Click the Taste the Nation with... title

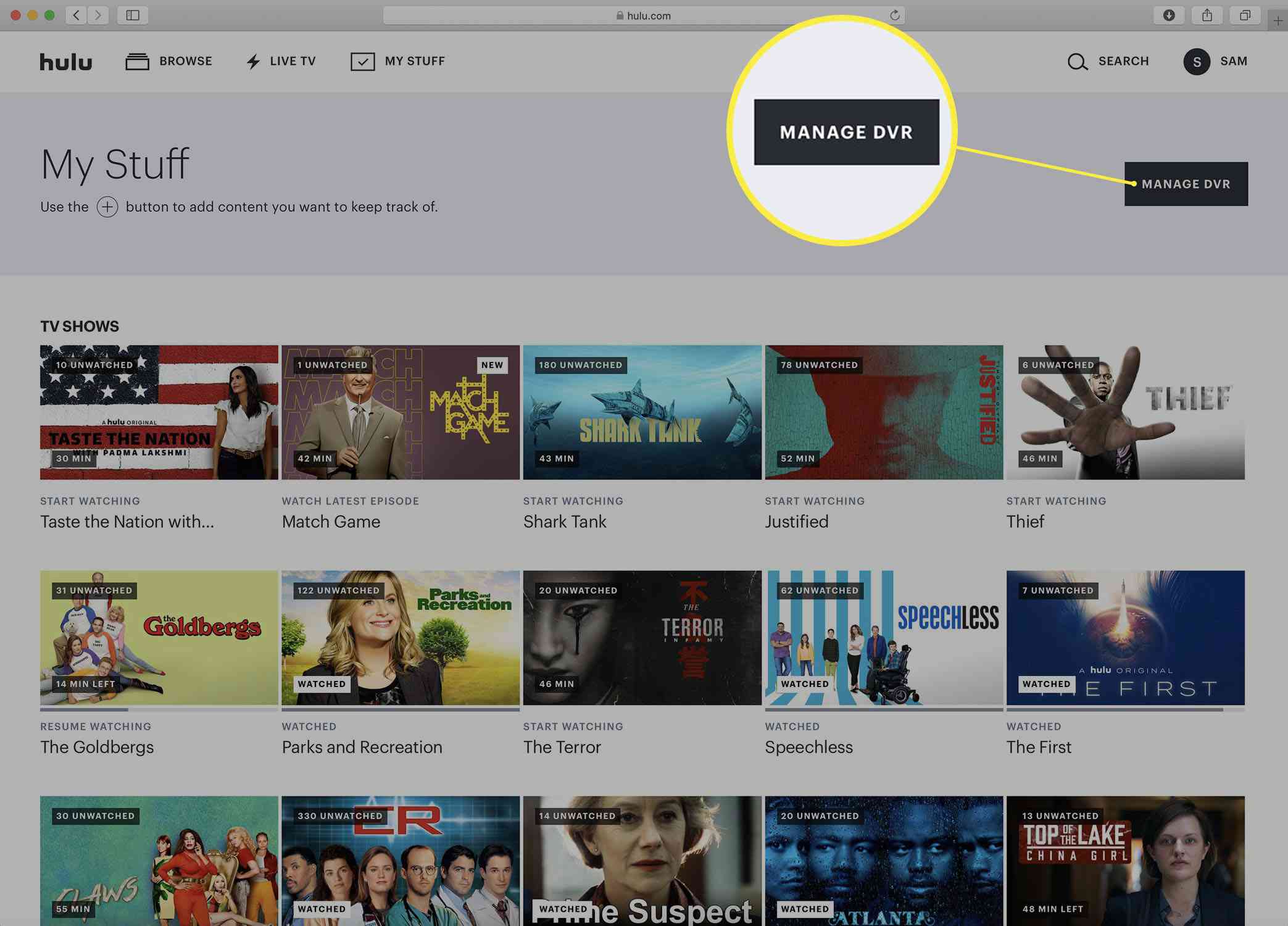127,522
